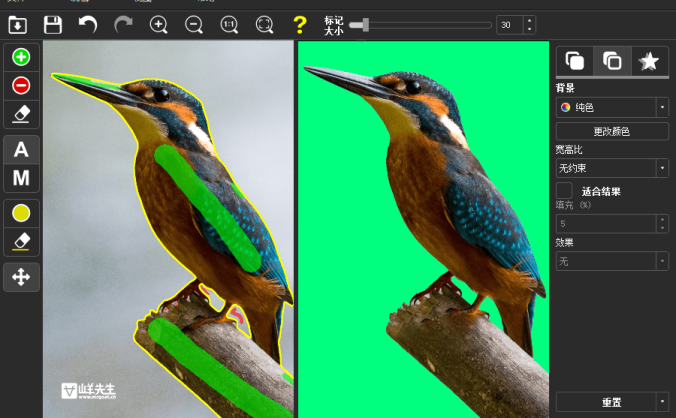Undo the last action
676x418 pixels.
(88, 24)
